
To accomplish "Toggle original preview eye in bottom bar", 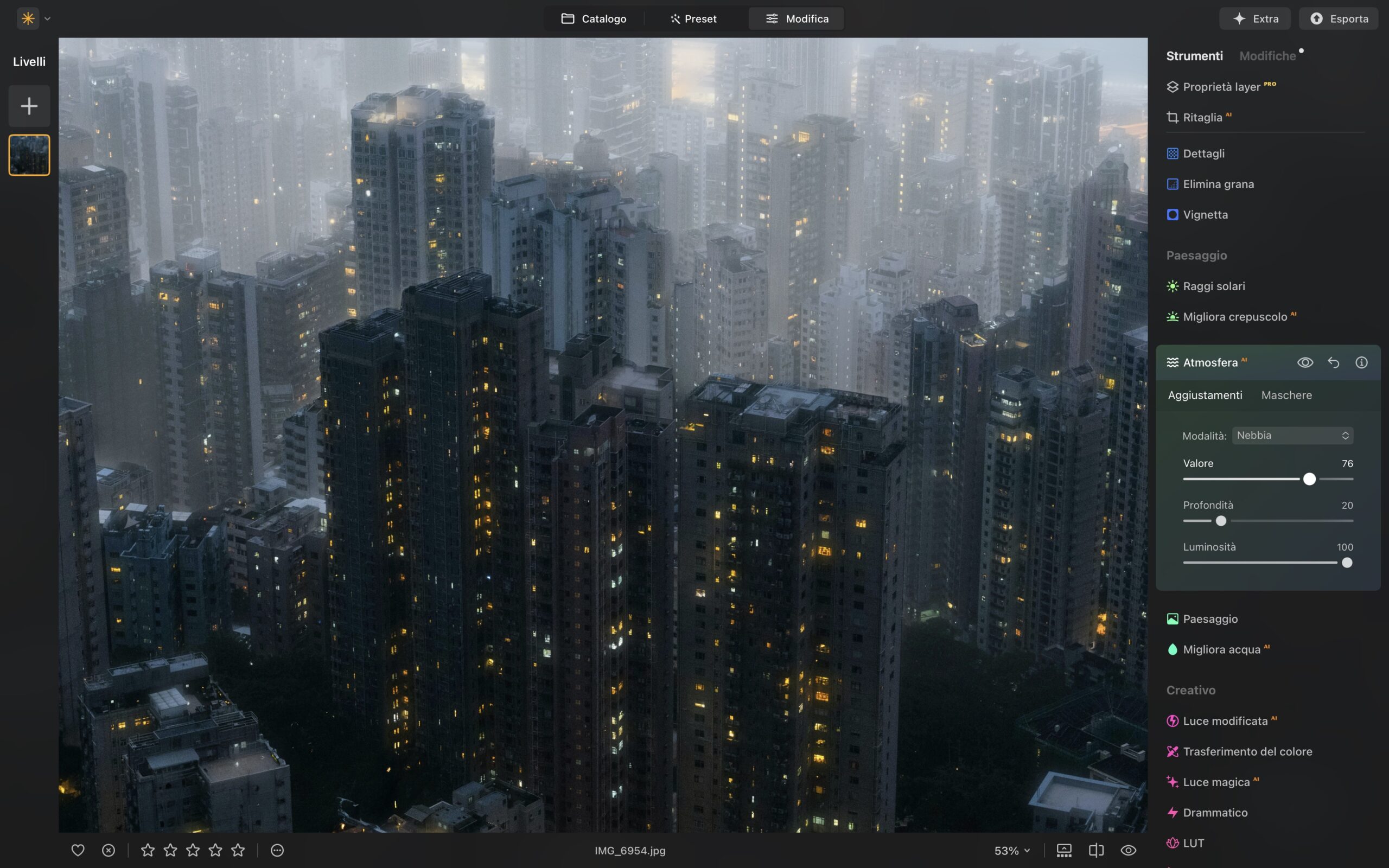I will click(1129, 850).
